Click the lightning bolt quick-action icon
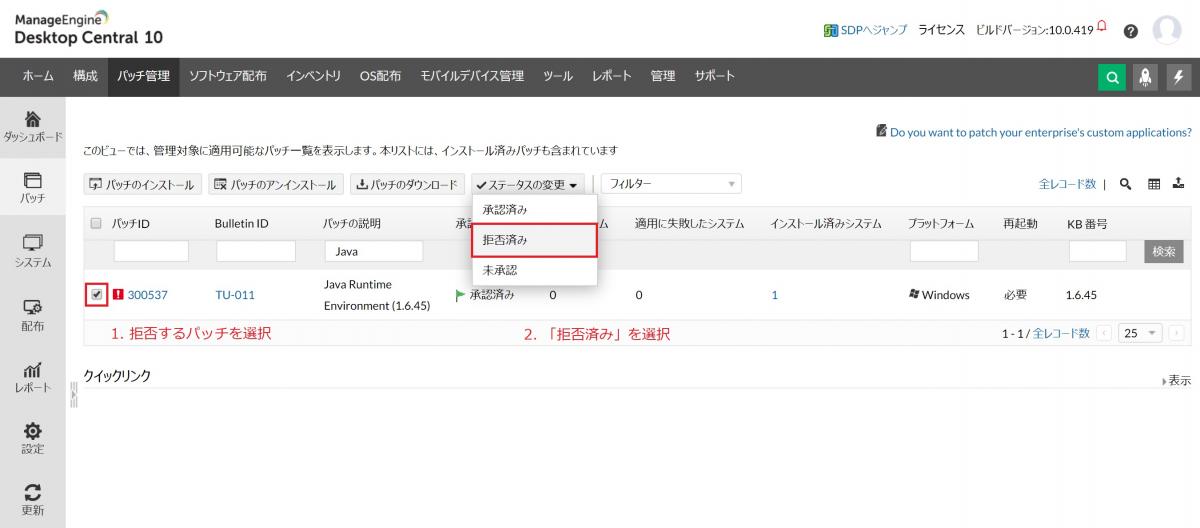Viewport: 1200px width, 528px height. click(1179, 77)
